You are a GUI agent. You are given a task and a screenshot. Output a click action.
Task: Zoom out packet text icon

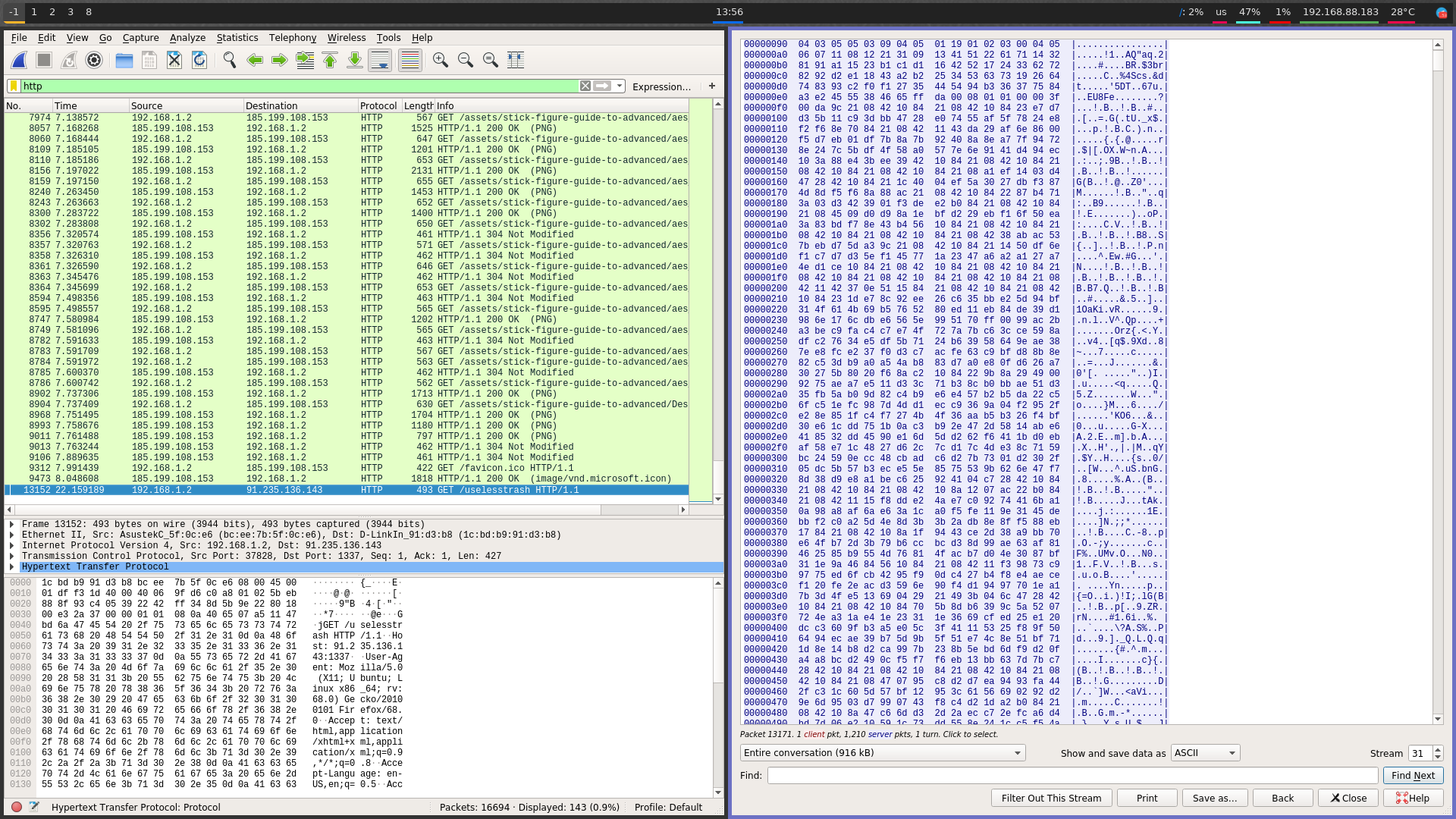466,60
